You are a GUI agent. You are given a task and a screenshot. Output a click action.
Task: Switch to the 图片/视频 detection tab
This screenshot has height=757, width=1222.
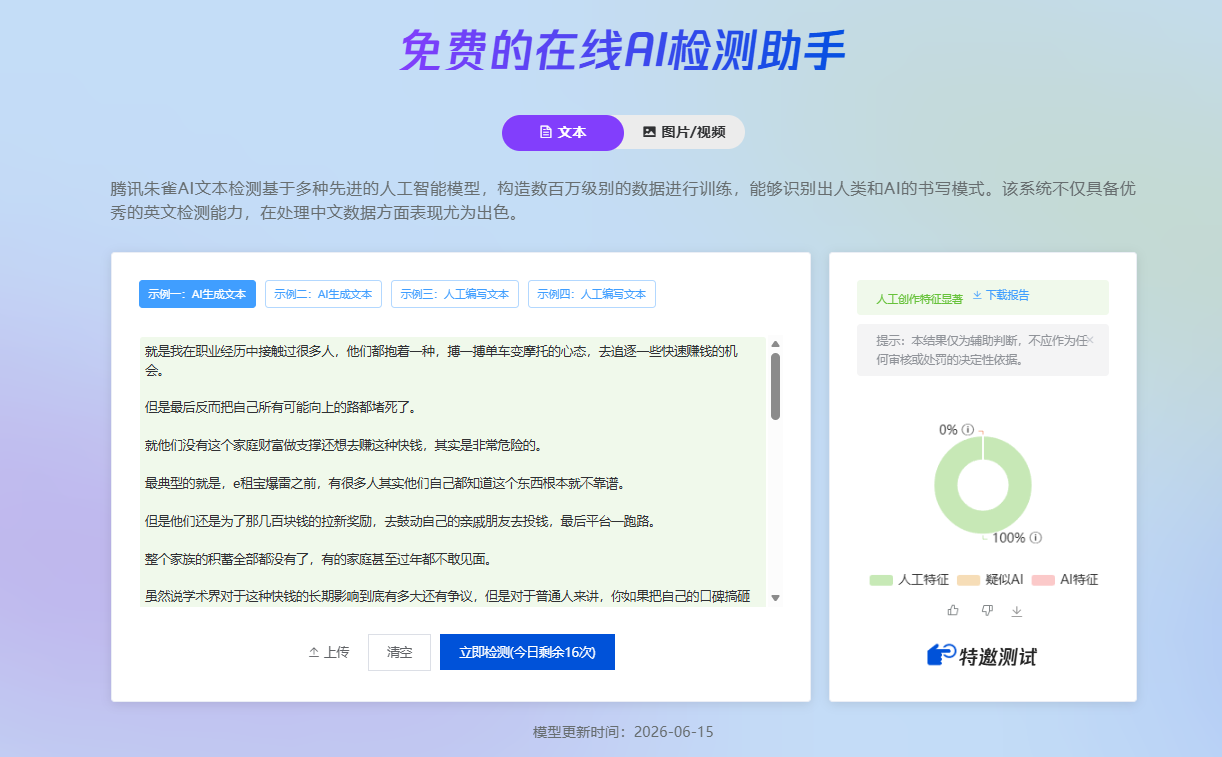coord(684,132)
